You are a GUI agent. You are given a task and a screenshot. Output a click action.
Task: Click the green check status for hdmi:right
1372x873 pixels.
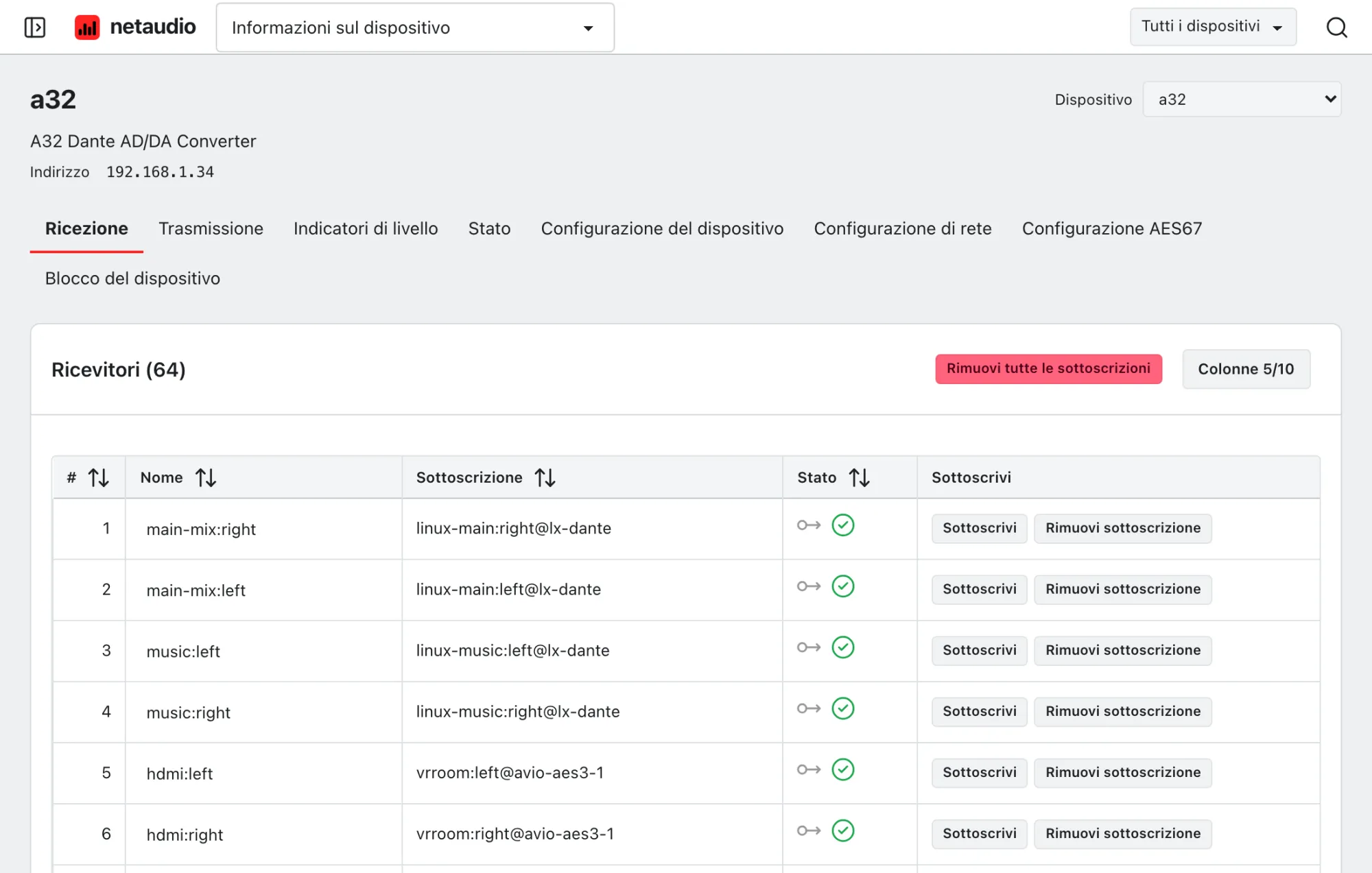(x=843, y=830)
